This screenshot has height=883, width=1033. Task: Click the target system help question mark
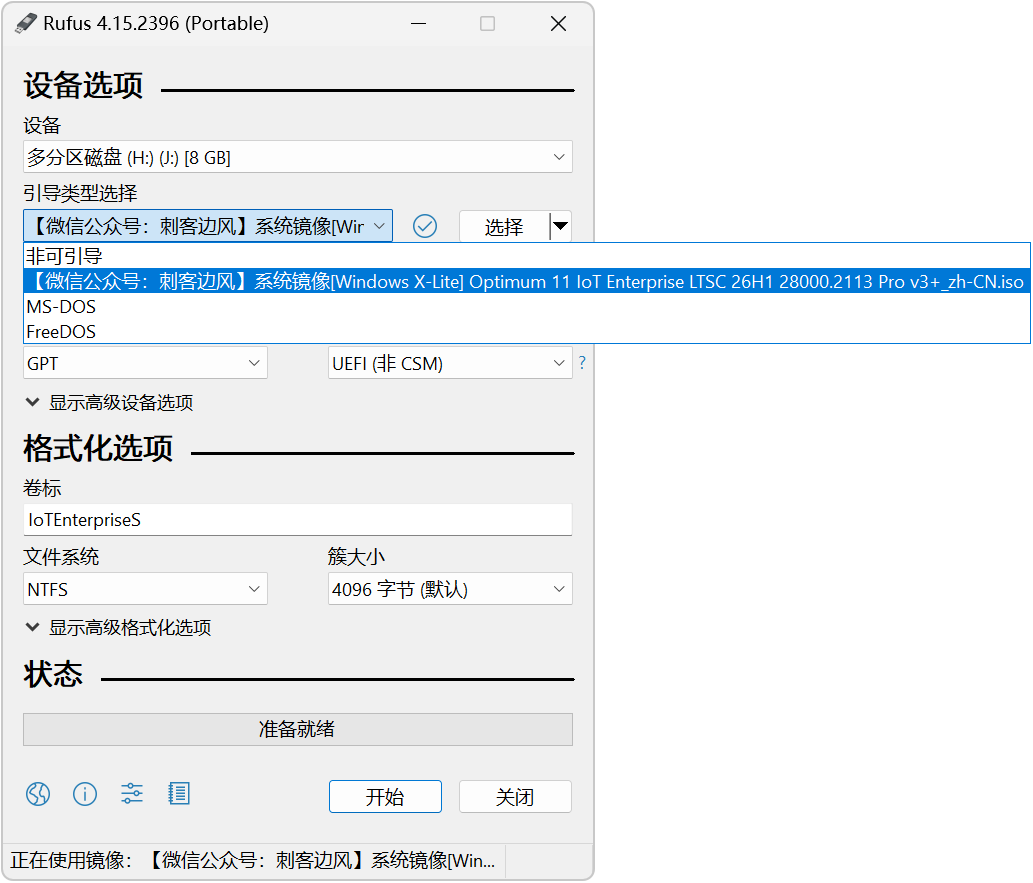(582, 363)
